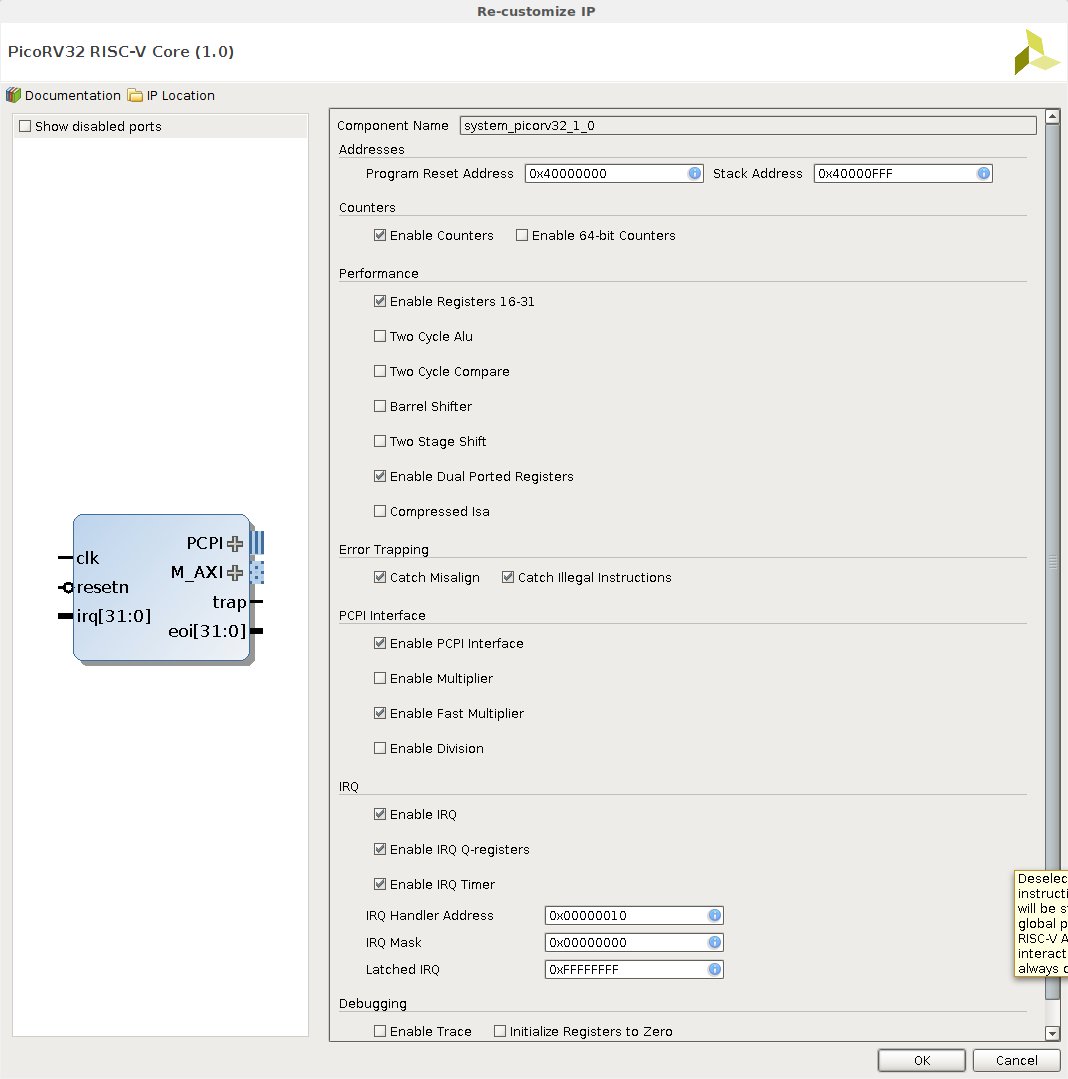Viewport: 1068px width, 1079px height.
Task: Enable Two Stage Shift checkbox
Action: pos(380,441)
